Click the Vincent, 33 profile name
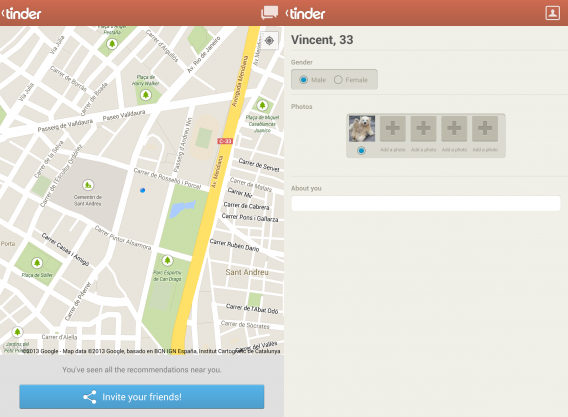The image size is (568, 417). click(322, 39)
